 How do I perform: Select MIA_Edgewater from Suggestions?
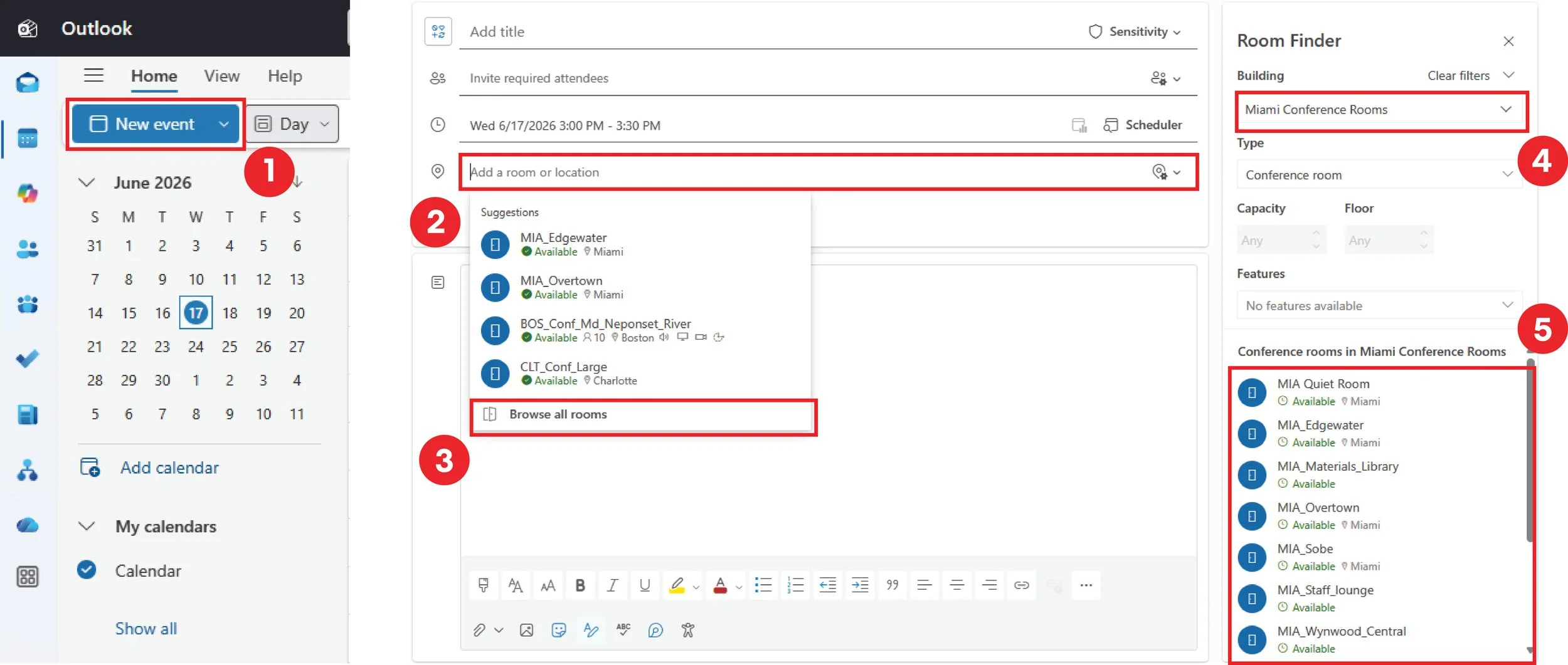tap(640, 244)
